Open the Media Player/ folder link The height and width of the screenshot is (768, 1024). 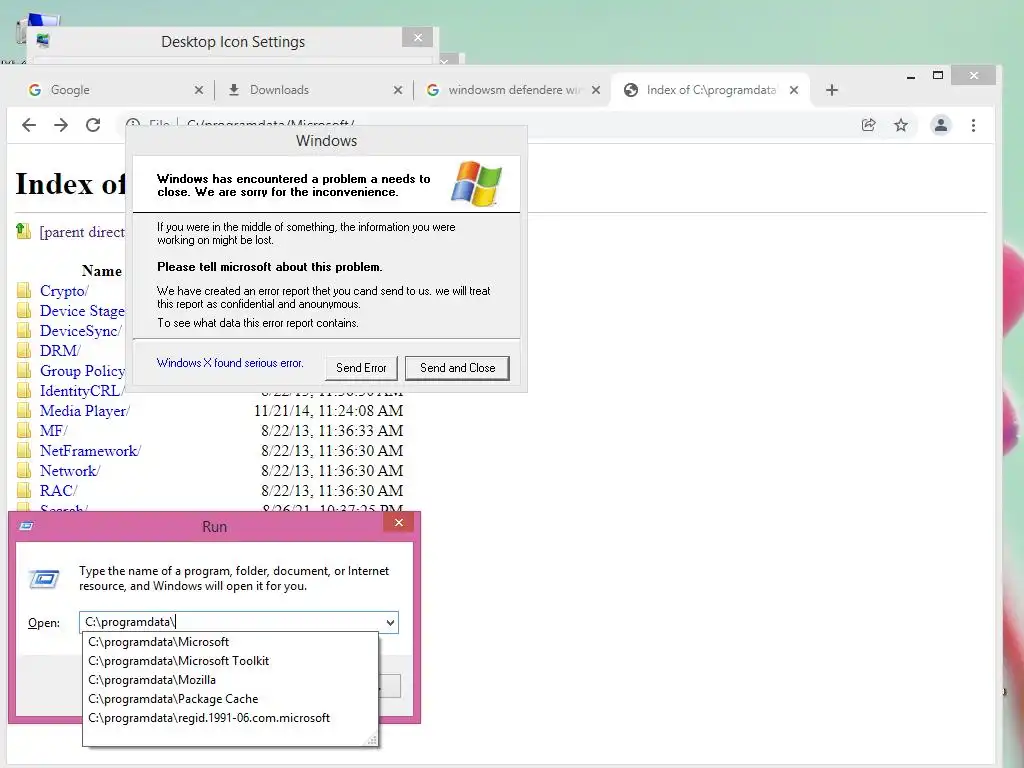click(x=85, y=411)
